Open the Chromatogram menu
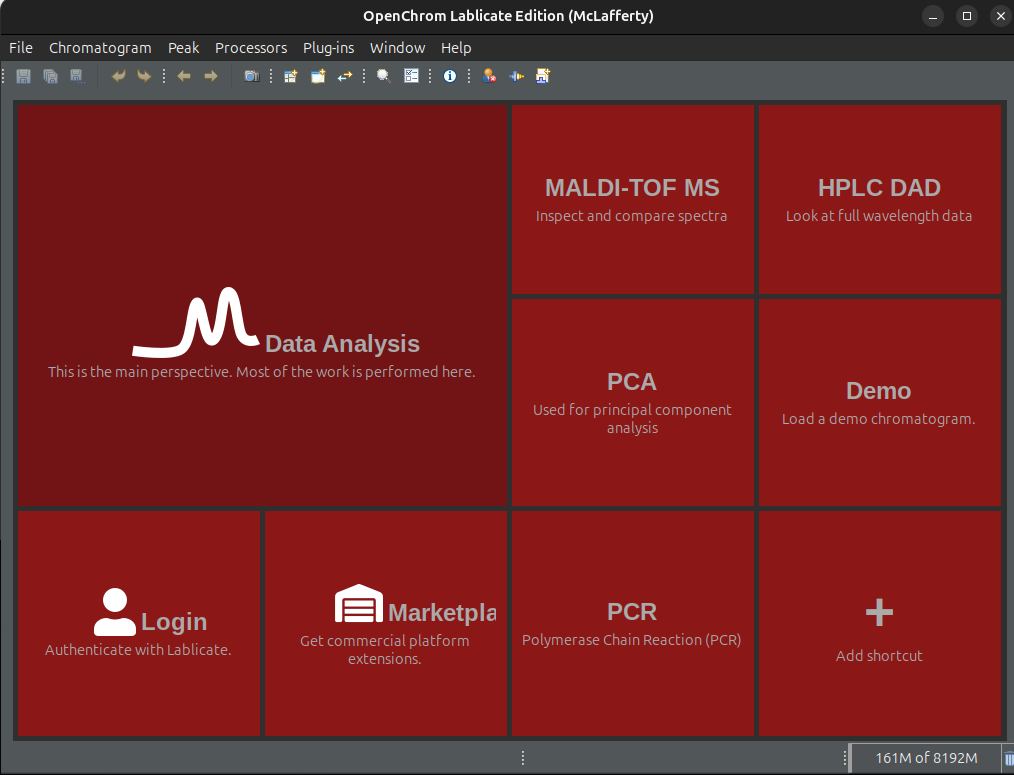Viewport: 1014px width, 775px height. tap(100, 48)
